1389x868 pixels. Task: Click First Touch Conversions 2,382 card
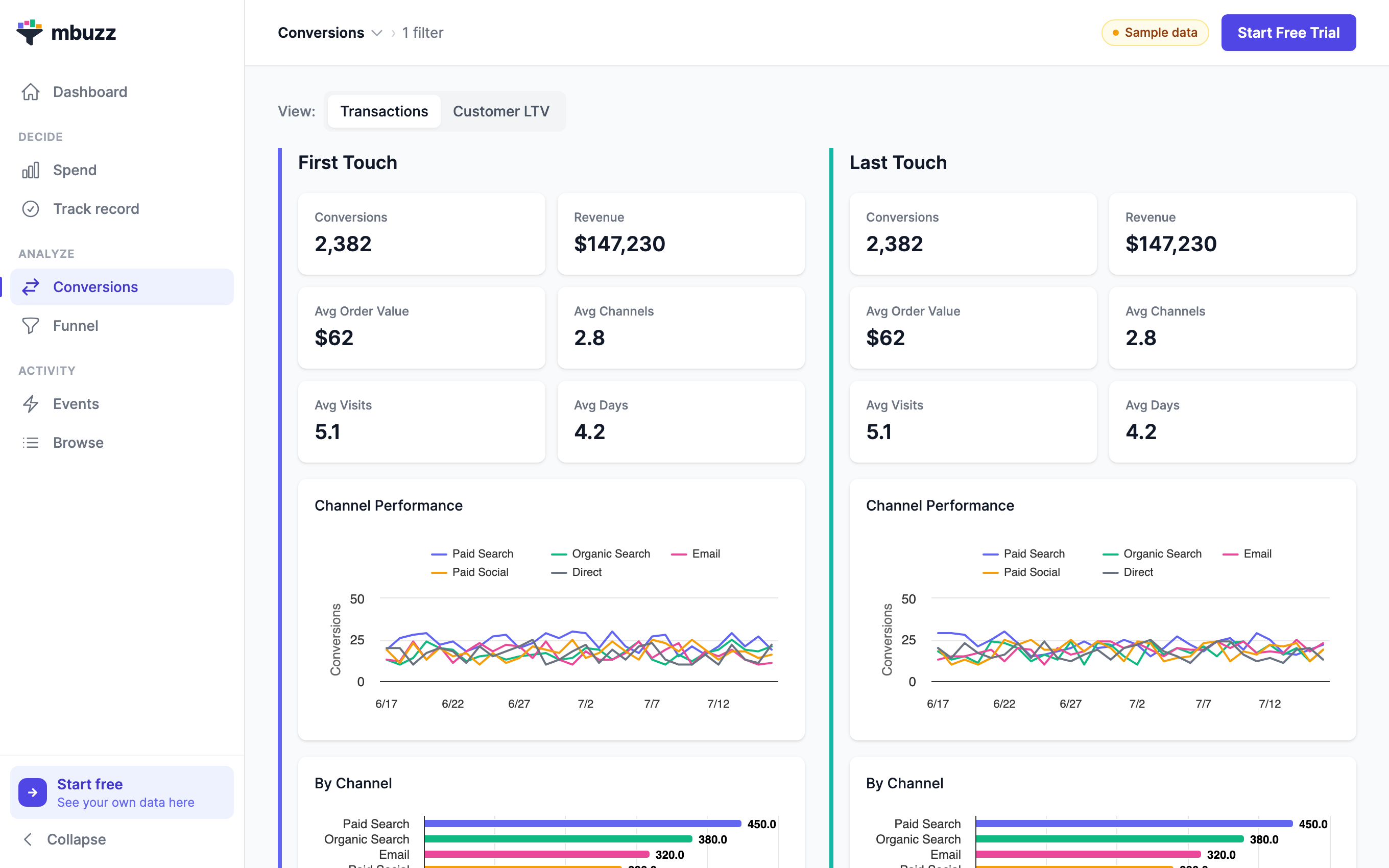(x=422, y=234)
